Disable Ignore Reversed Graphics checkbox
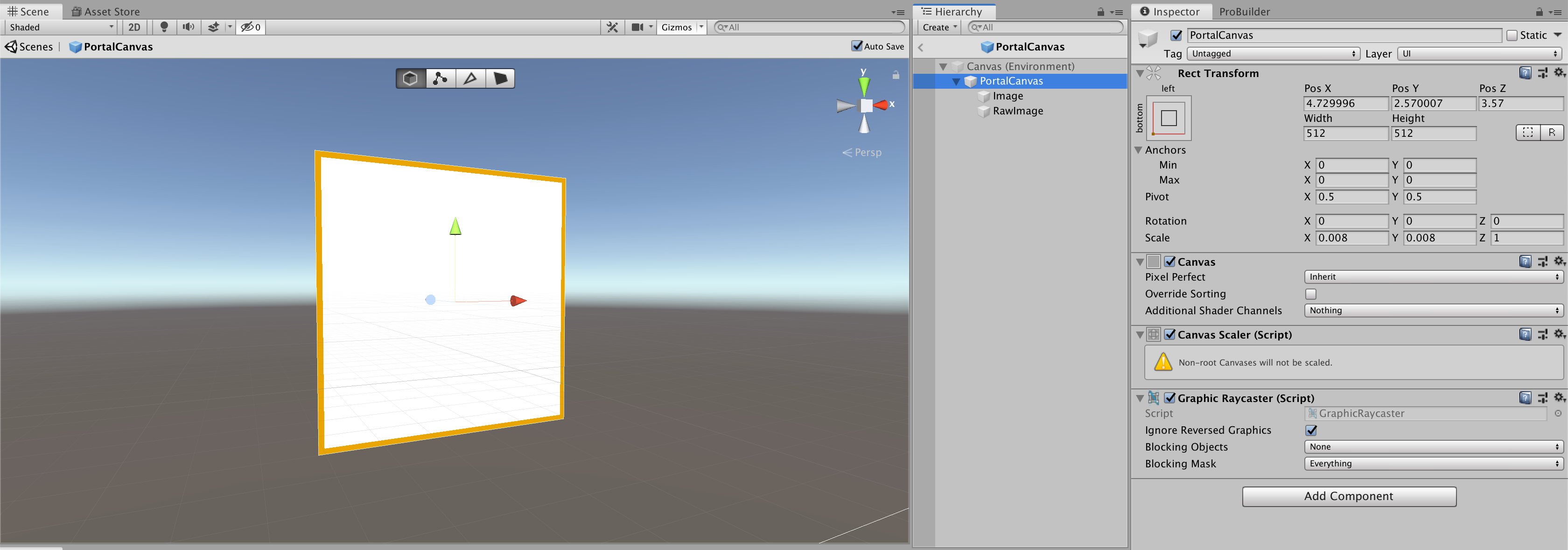 point(1311,430)
